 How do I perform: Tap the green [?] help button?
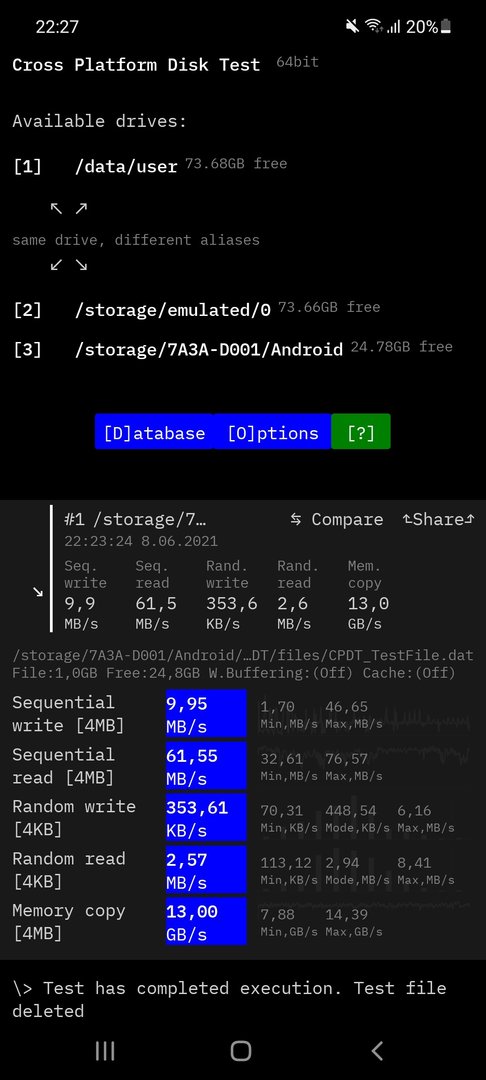point(361,432)
